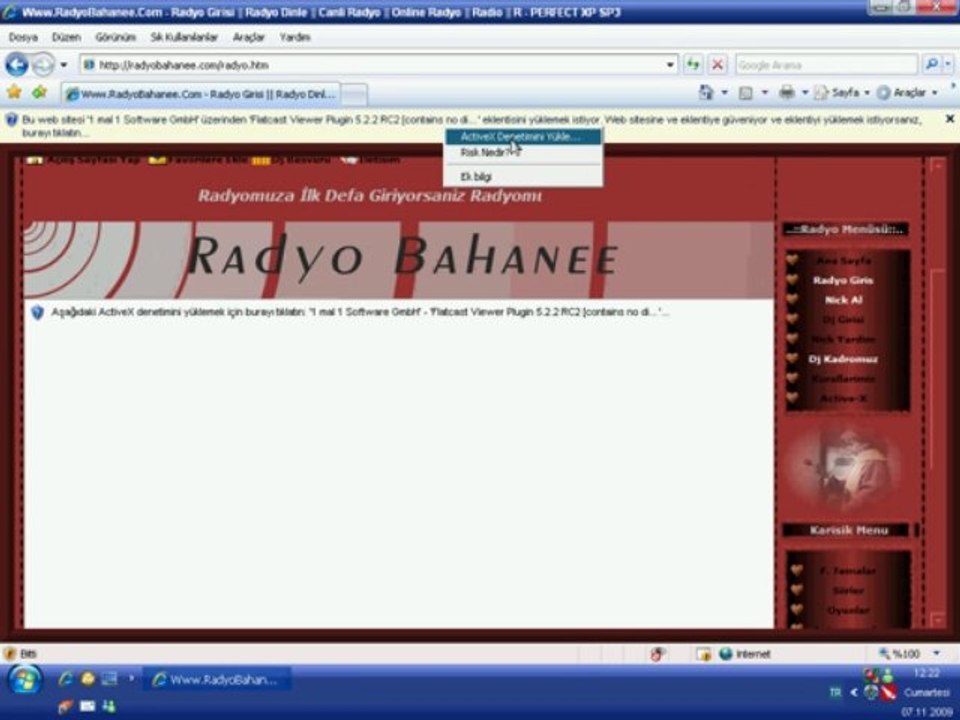Image resolution: width=960 pixels, height=720 pixels.
Task: Expand the address bar history dropdown arrow
Action: tap(670, 65)
